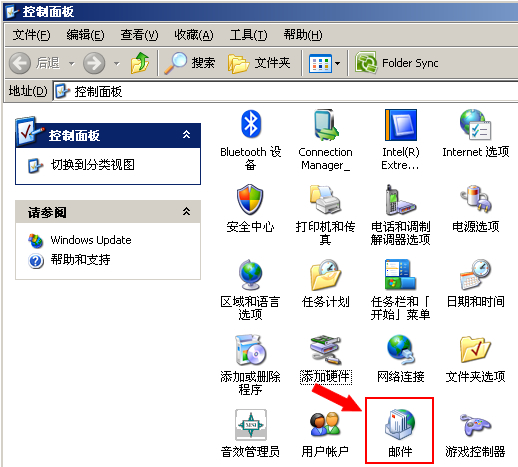518x467 pixels.
Task: Collapse the 控制面板 side panel chevron
Action: pyautogui.click(x=186, y=135)
